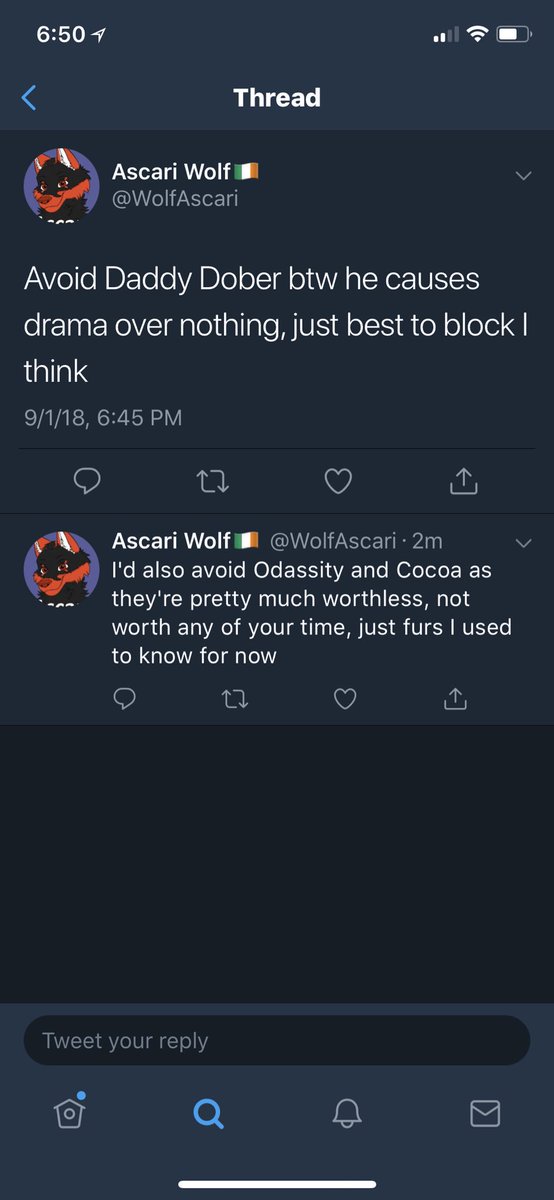
Task: Retweet the main Daddy Dober tweet
Action: point(213,482)
